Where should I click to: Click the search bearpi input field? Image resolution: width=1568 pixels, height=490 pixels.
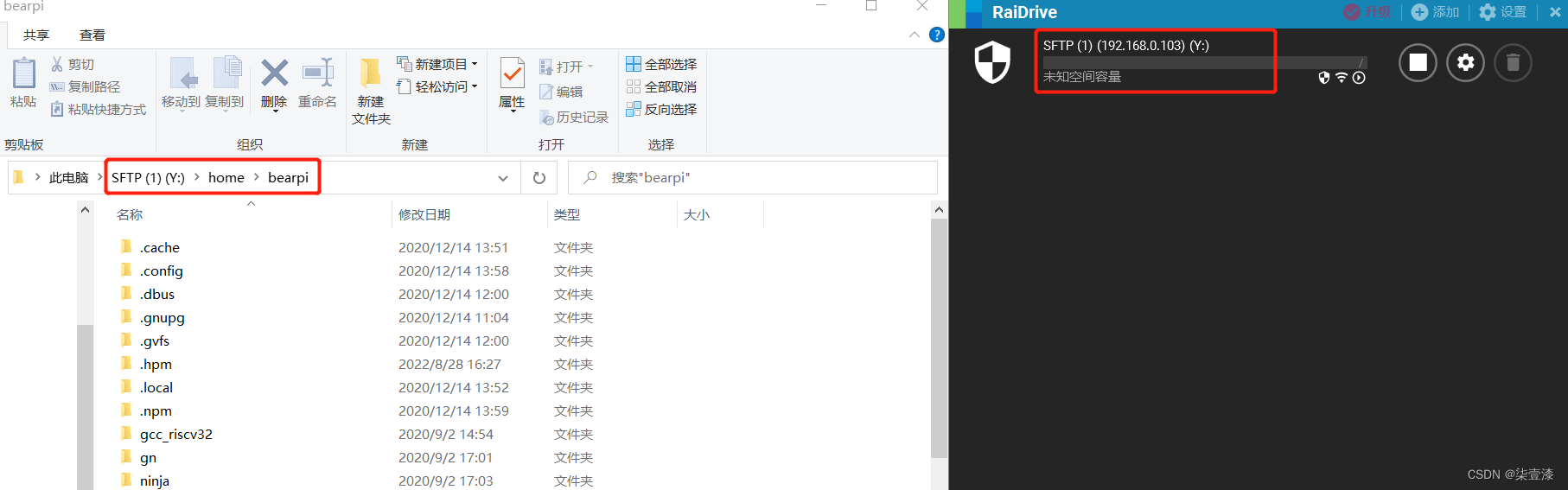coord(753,178)
